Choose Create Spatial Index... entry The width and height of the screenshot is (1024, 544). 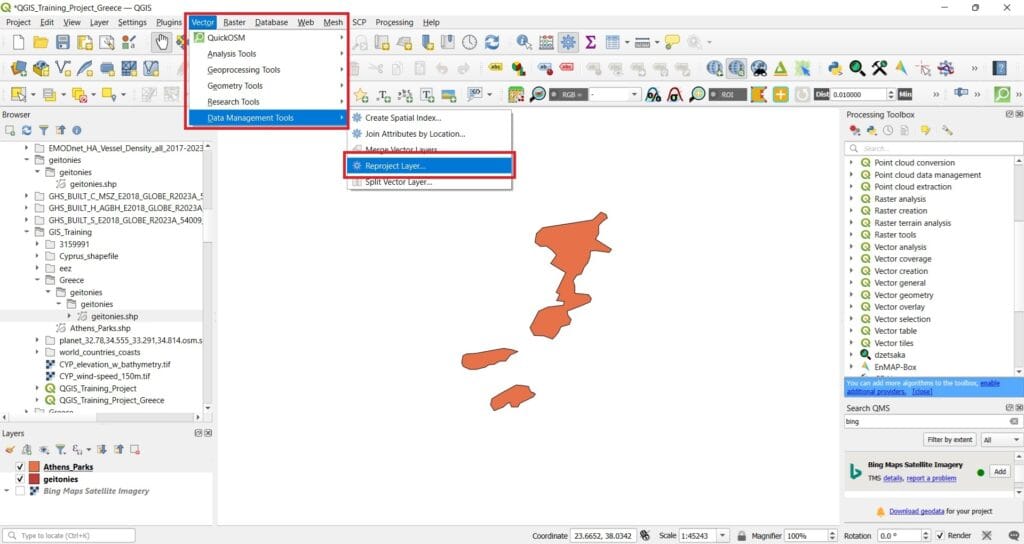(430, 118)
